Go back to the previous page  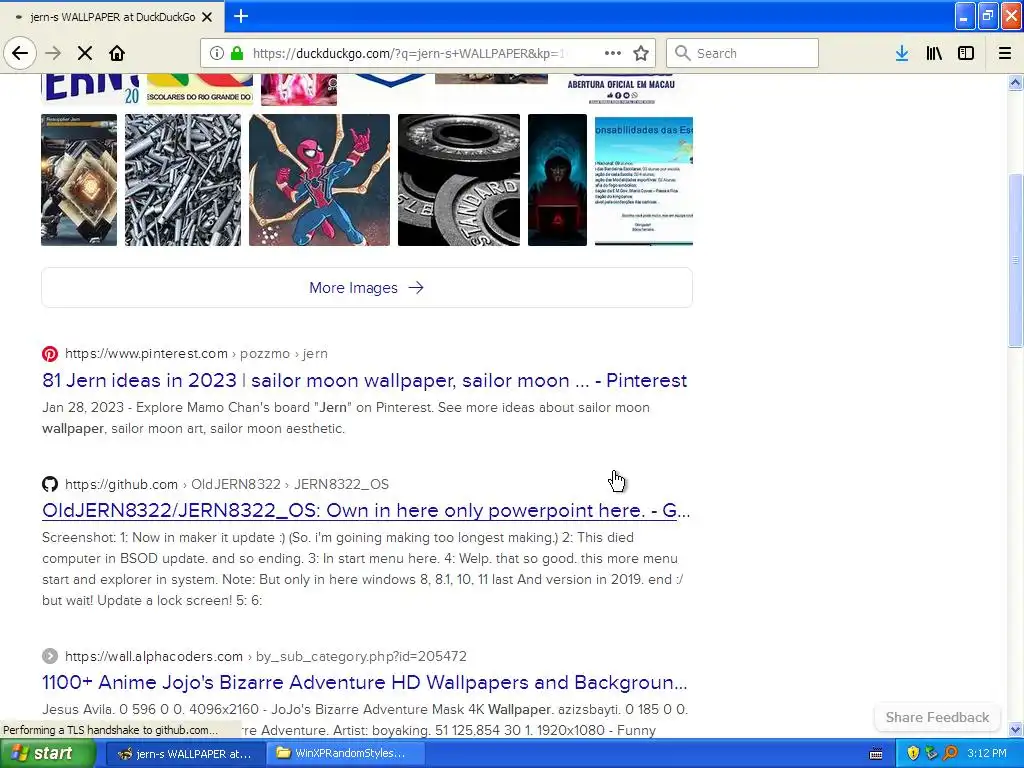[20, 53]
